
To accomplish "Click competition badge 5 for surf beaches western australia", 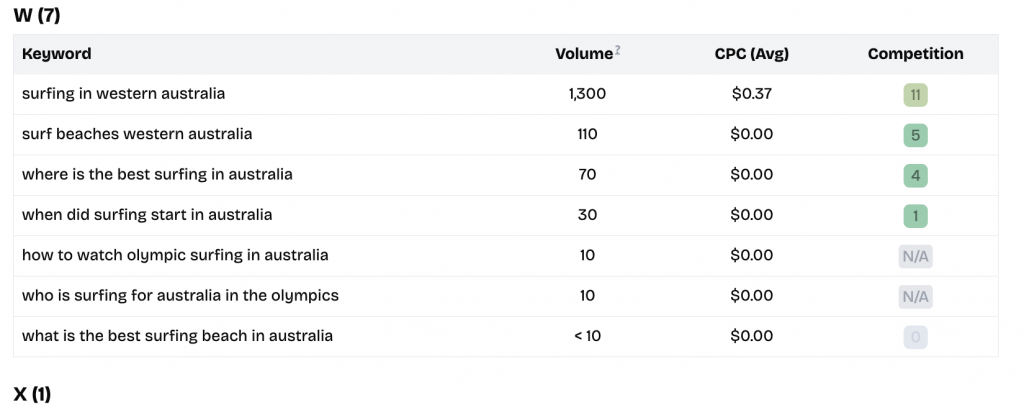I will point(915,135).
